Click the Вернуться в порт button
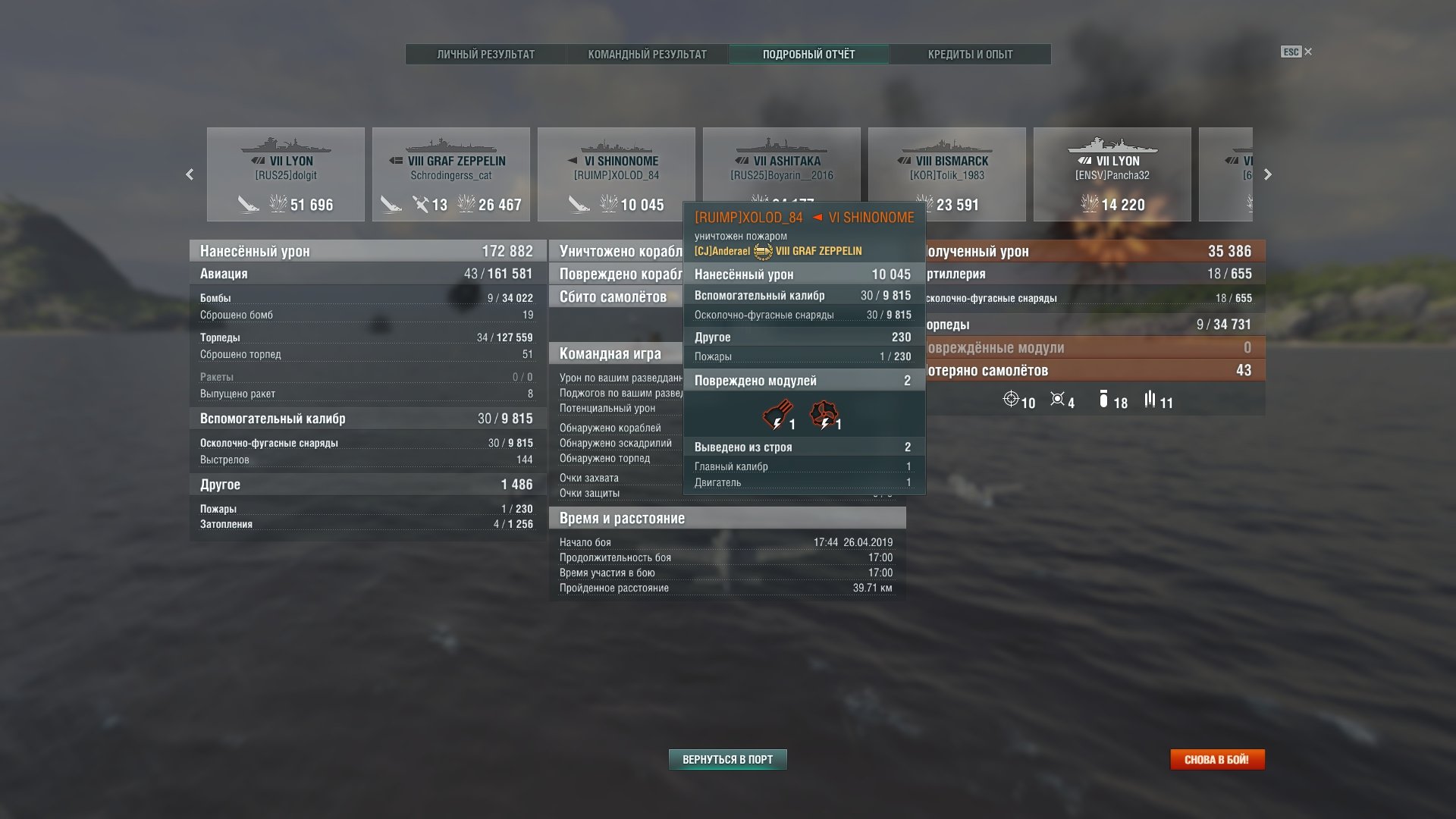This screenshot has width=1456, height=819. [728, 759]
